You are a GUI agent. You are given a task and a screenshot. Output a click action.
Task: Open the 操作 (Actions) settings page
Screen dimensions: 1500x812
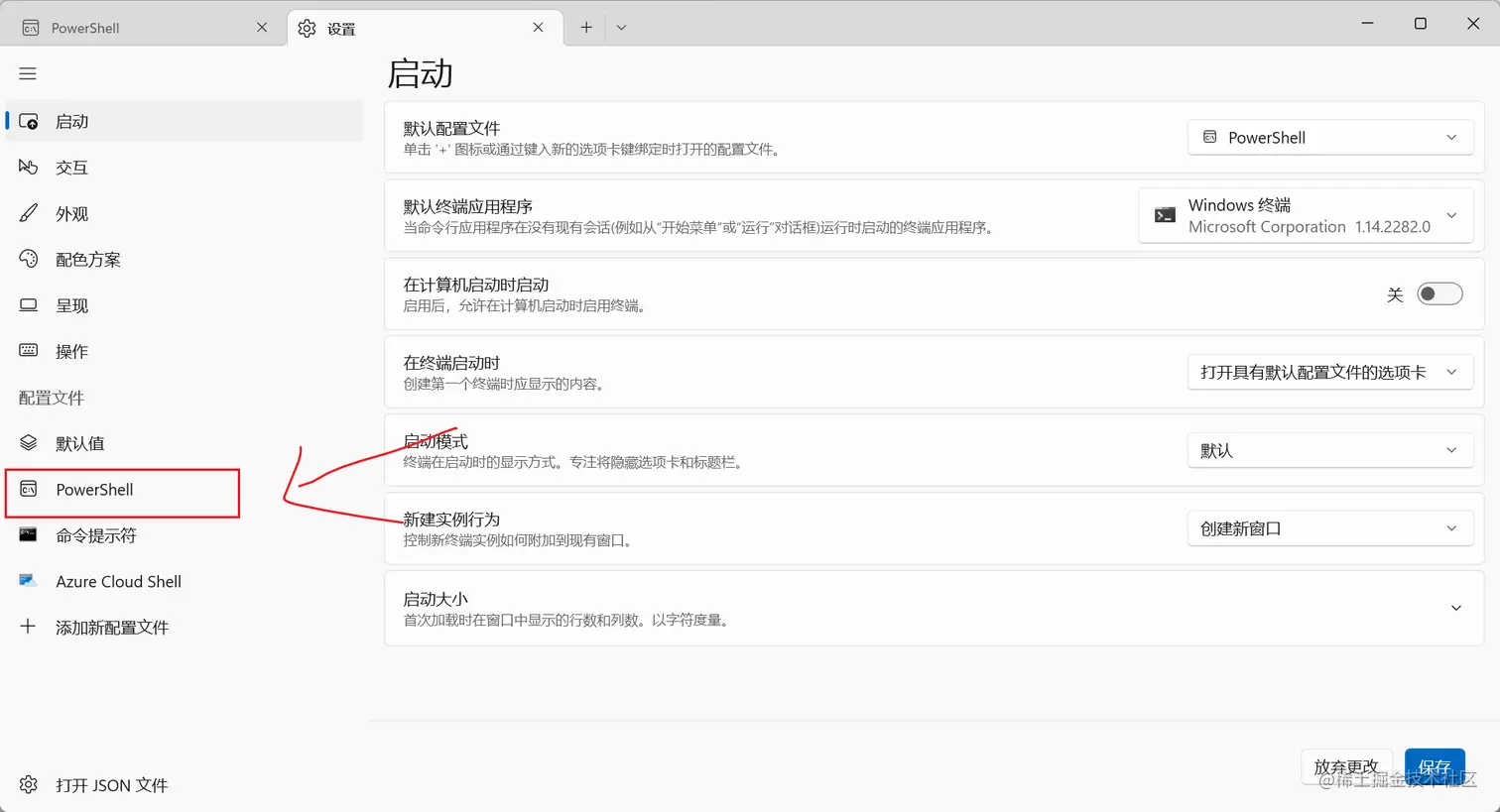(x=69, y=350)
